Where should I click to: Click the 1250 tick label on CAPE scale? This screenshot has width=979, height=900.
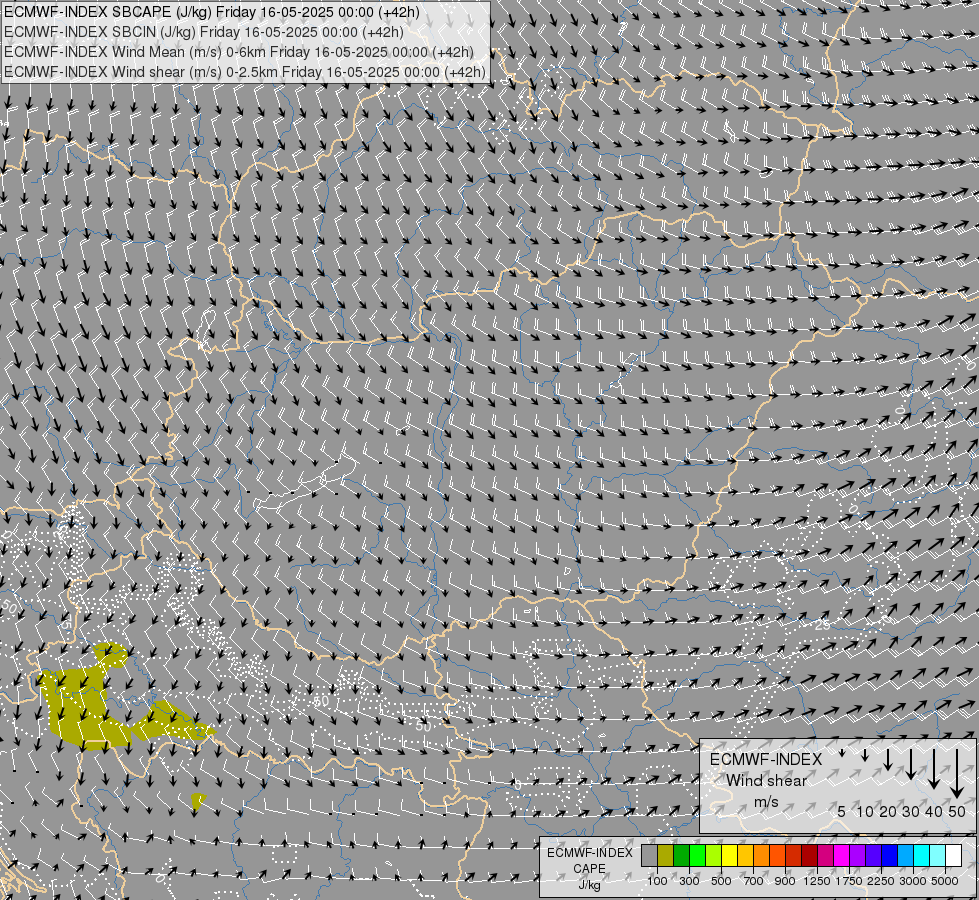click(817, 881)
